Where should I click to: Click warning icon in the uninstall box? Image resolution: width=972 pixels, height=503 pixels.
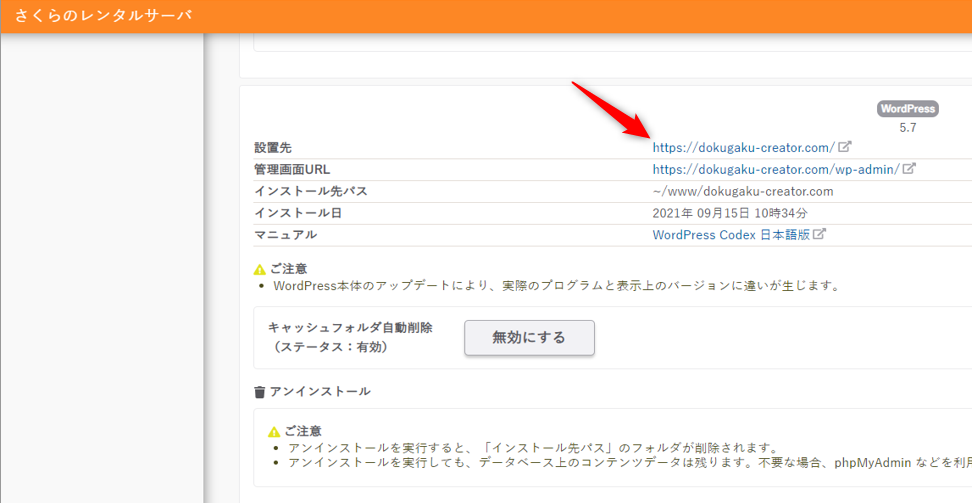tap(274, 432)
